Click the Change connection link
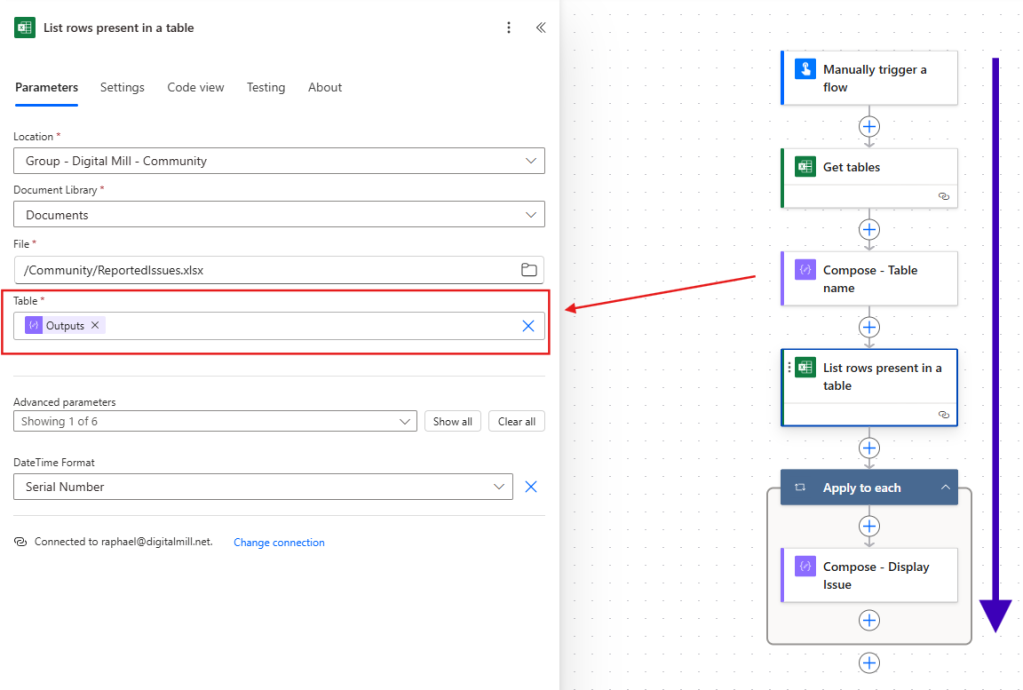The image size is (1023, 690). coord(278,542)
